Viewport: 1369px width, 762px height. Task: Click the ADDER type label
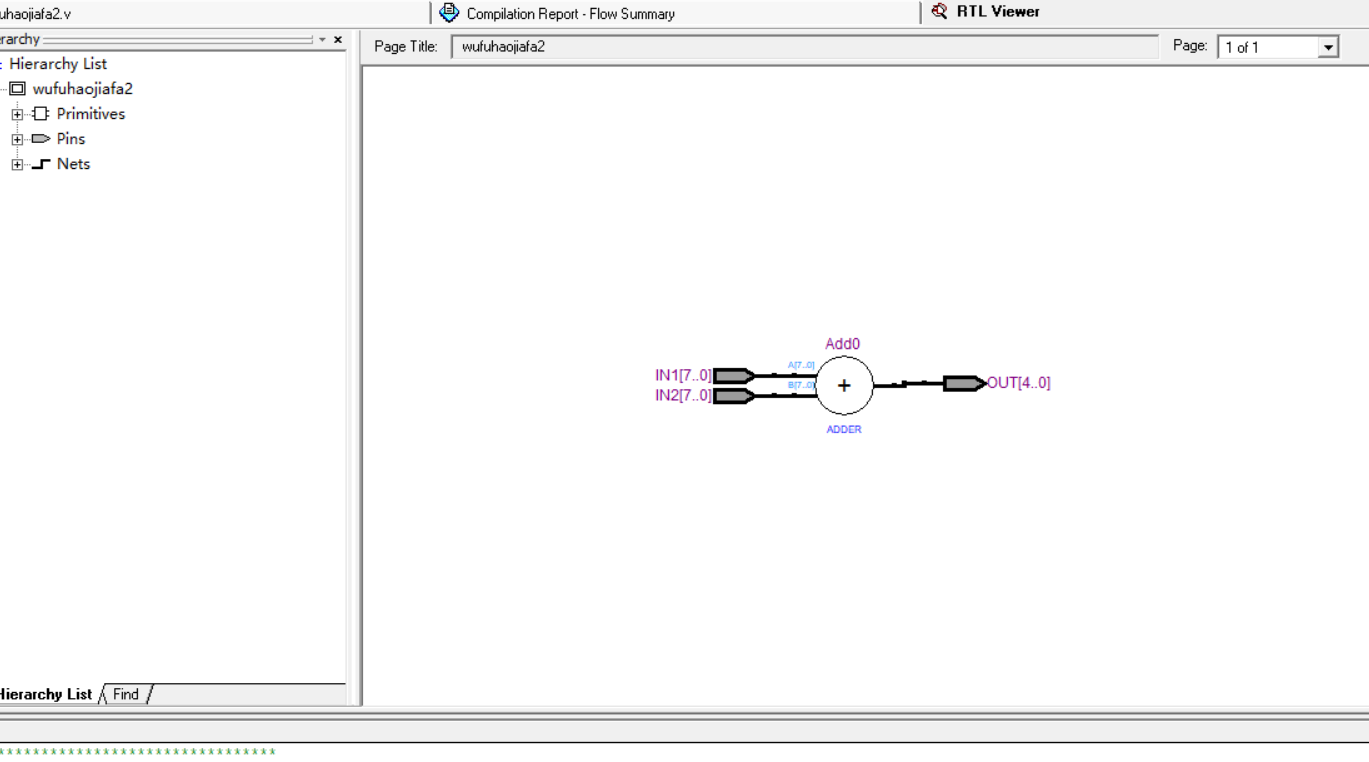pyautogui.click(x=844, y=429)
